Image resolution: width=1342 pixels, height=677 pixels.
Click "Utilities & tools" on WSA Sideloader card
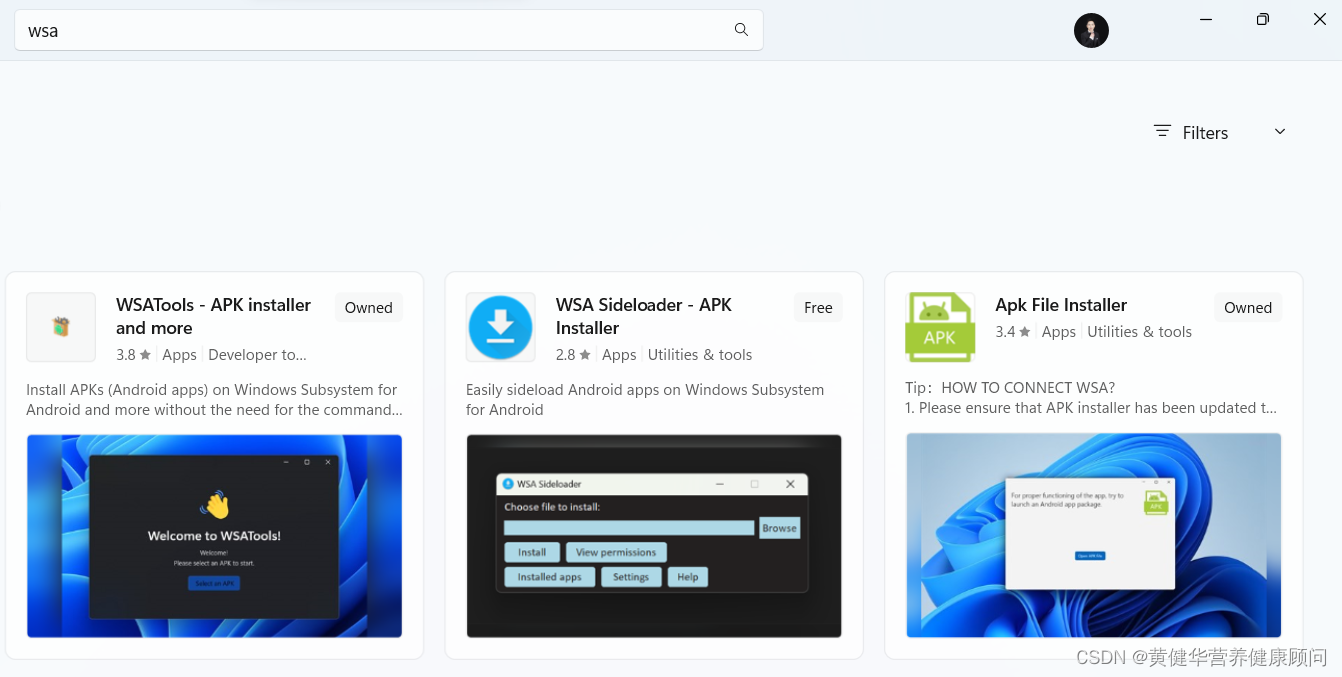(700, 355)
